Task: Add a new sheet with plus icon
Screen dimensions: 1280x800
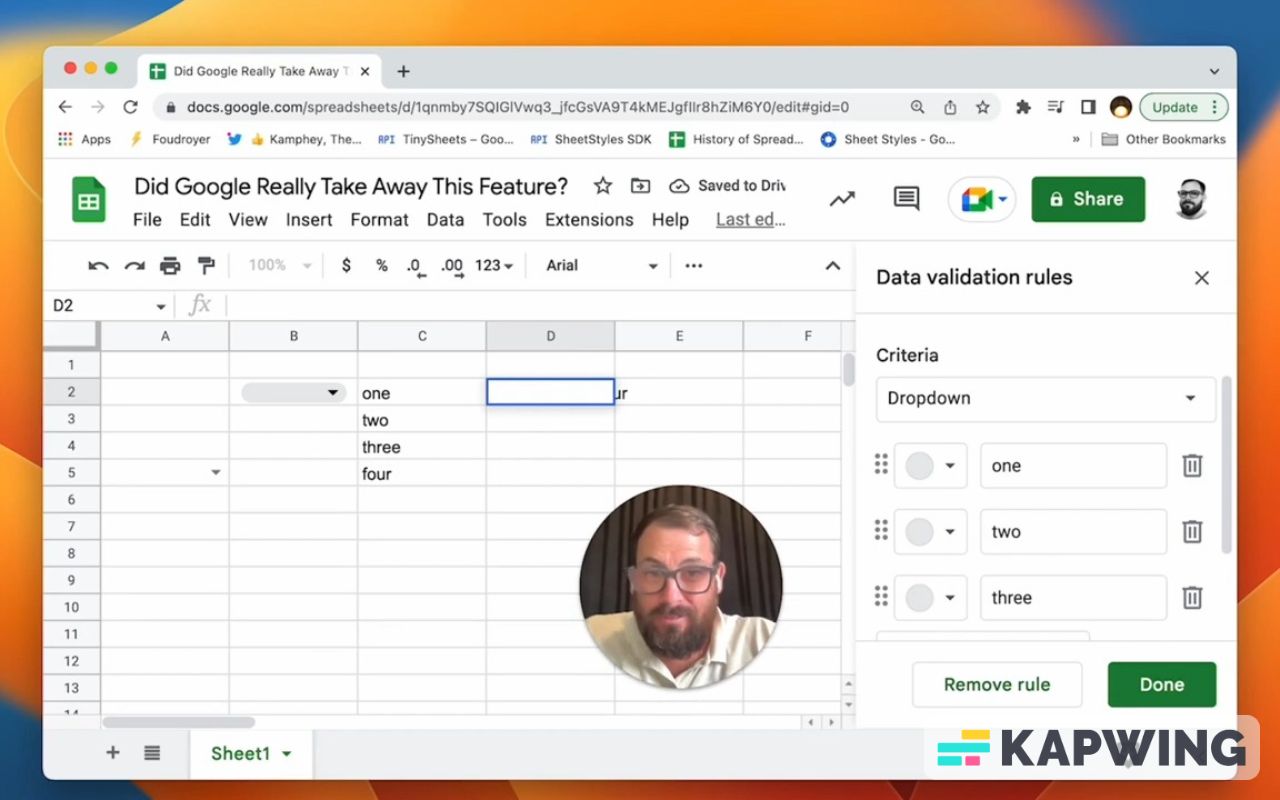Action: 113,753
